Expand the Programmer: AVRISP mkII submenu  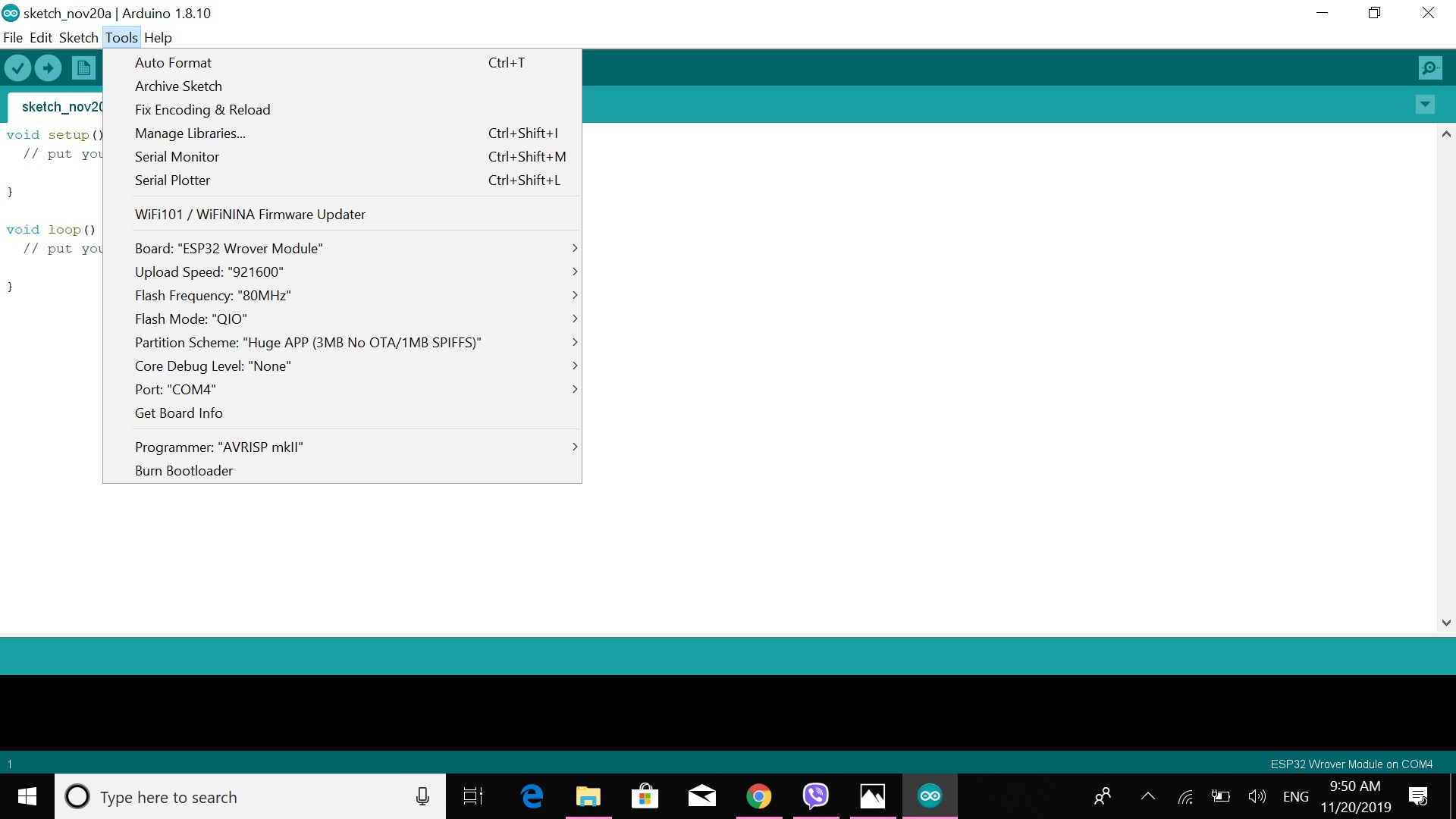(342, 447)
